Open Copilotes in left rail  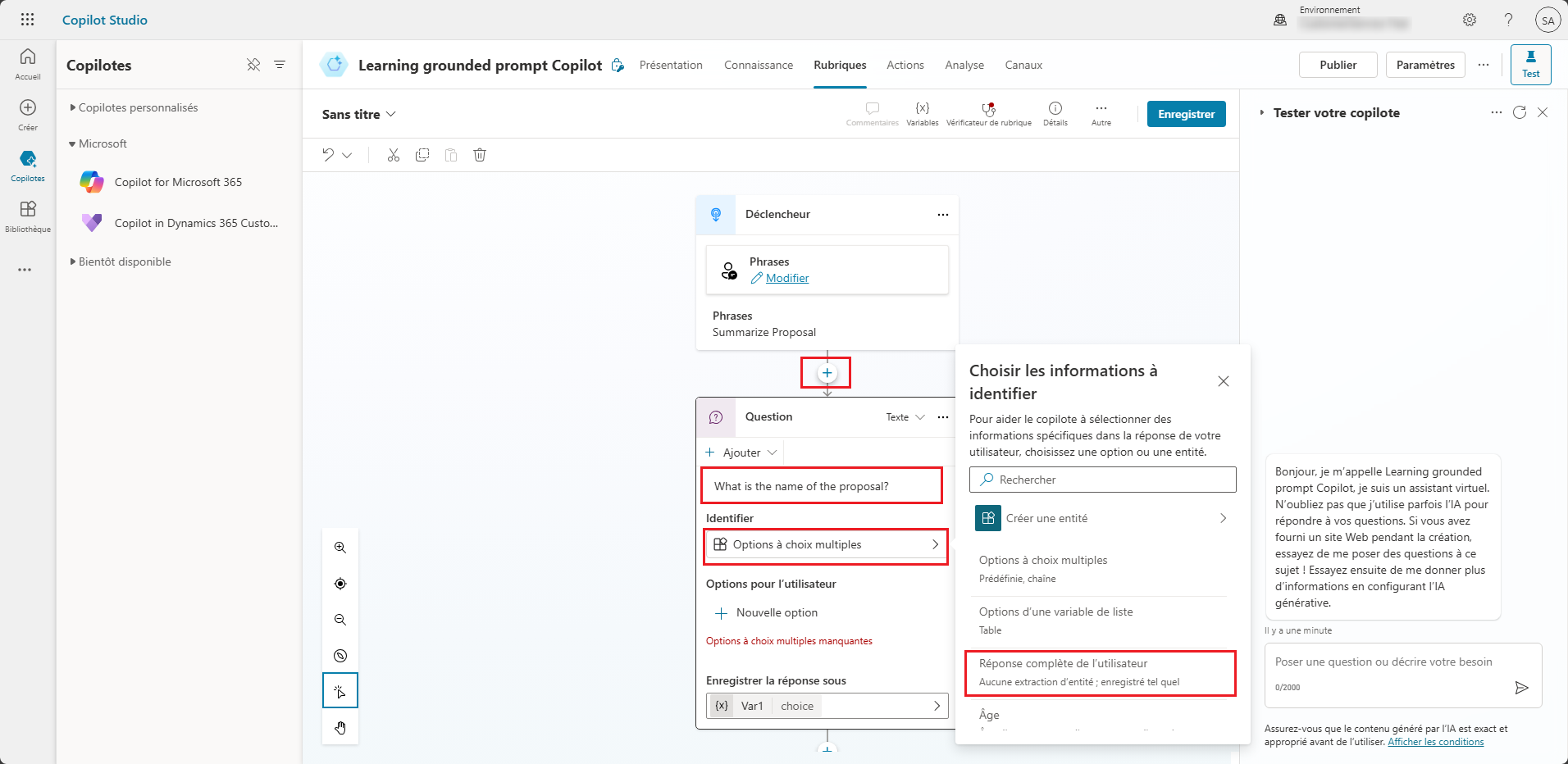click(x=28, y=166)
